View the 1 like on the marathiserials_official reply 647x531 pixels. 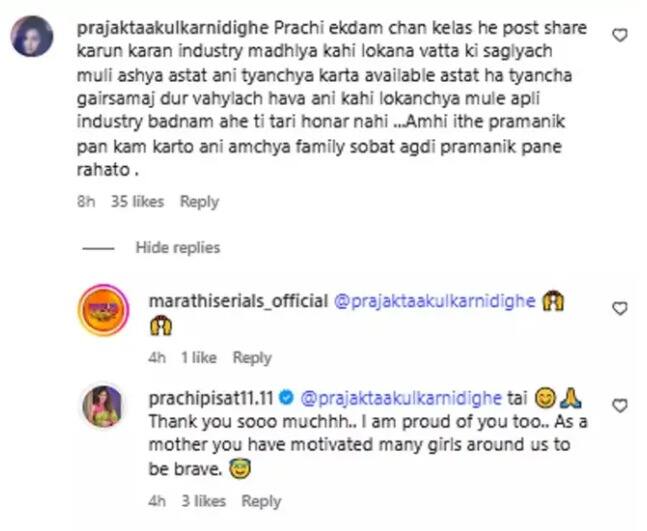pos(199,357)
